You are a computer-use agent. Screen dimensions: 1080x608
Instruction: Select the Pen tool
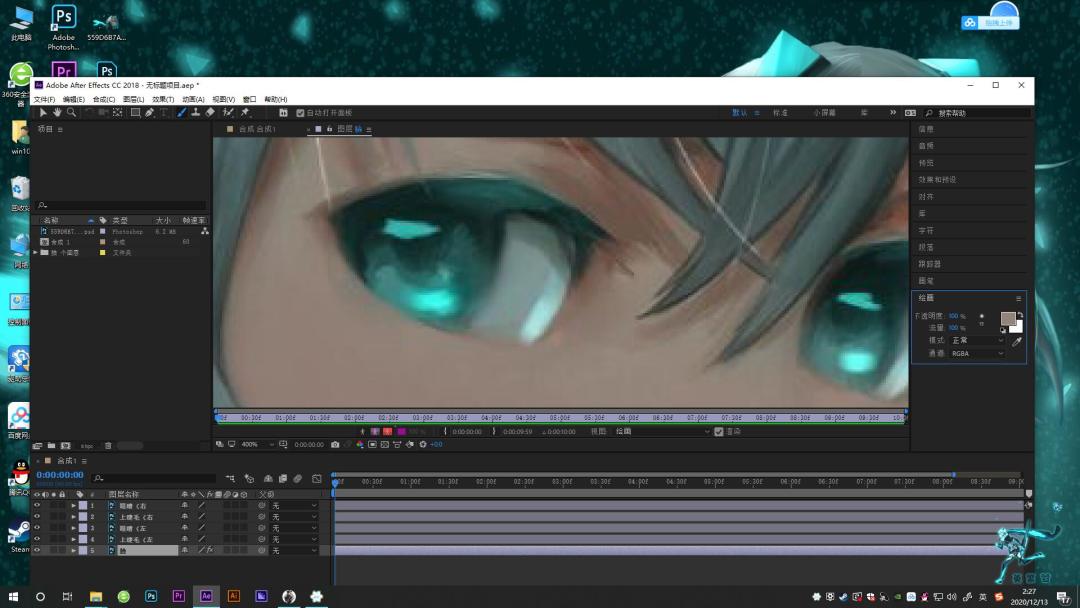point(149,112)
